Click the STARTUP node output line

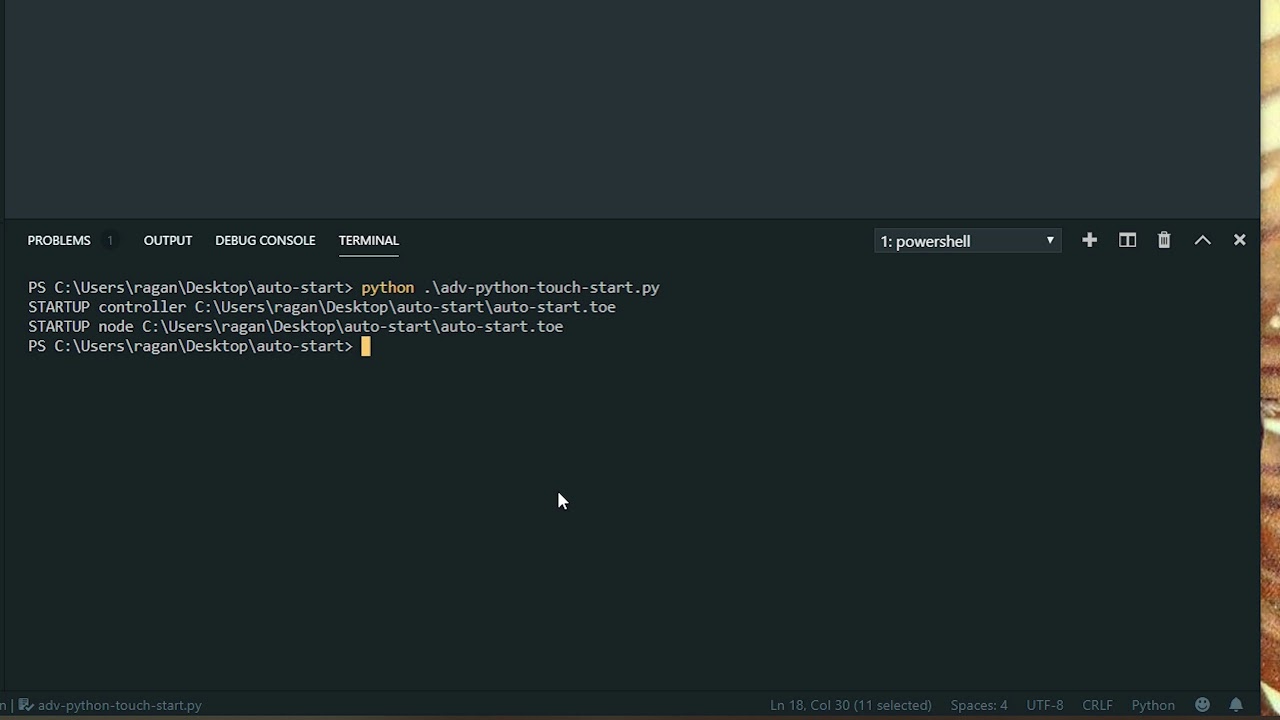click(x=295, y=326)
